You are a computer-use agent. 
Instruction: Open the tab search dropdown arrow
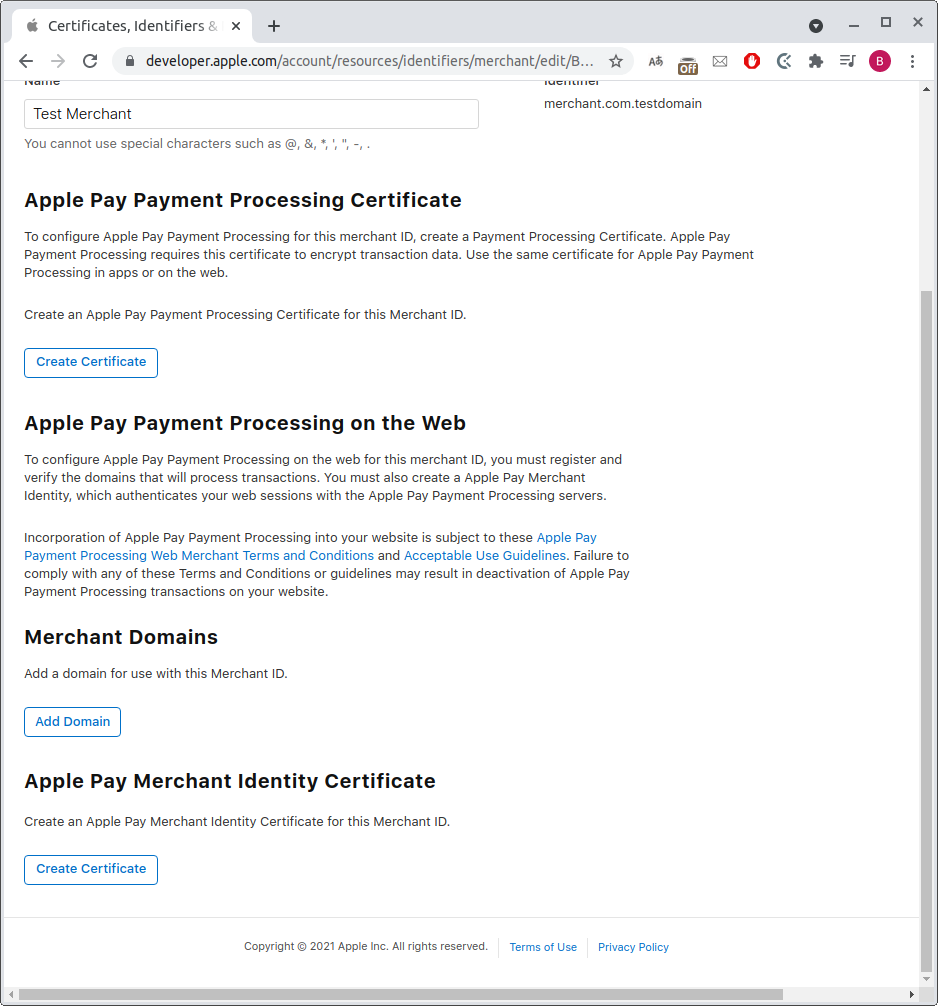tap(816, 25)
